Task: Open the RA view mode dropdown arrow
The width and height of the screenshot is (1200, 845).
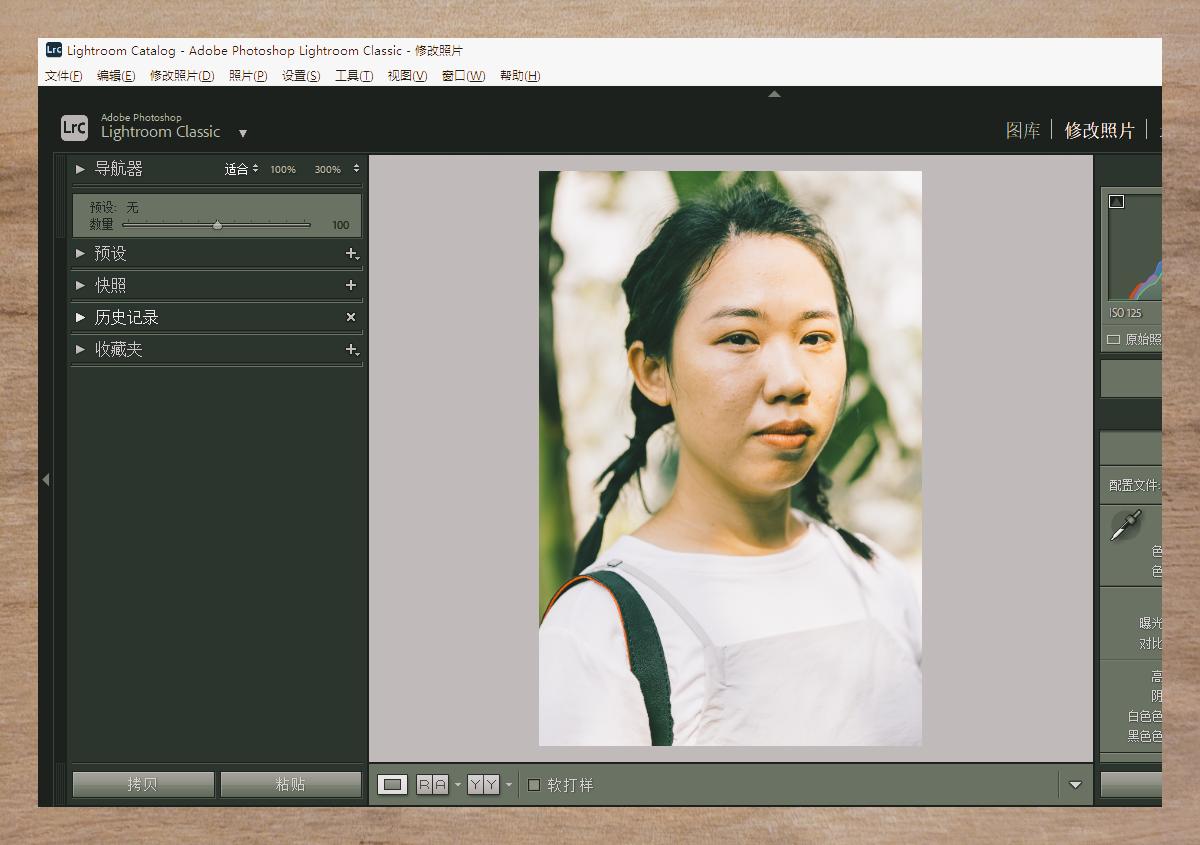Action: 458,785
